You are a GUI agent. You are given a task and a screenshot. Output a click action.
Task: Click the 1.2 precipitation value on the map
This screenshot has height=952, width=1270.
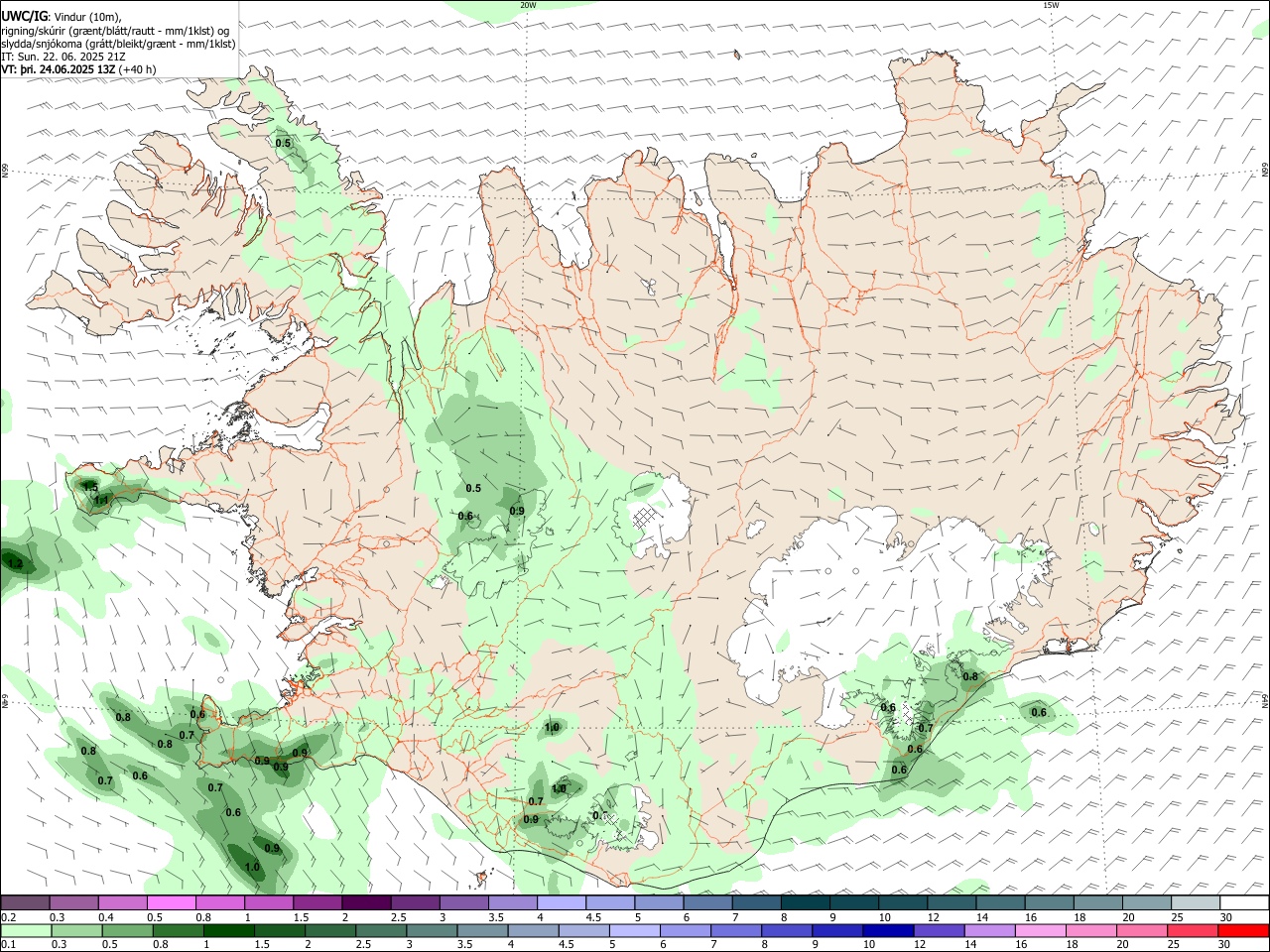(x=15, y=564)
